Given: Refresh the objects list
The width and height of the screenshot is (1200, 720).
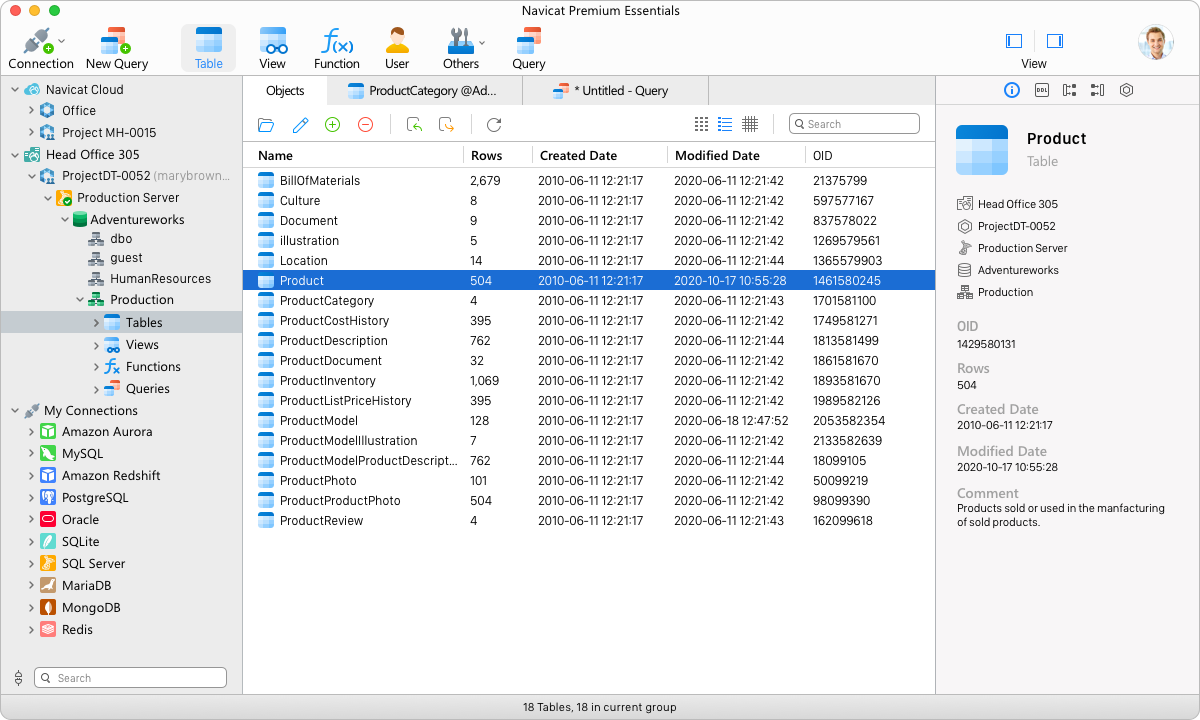Looking at the screenshot, I should [x=494, y=125].
